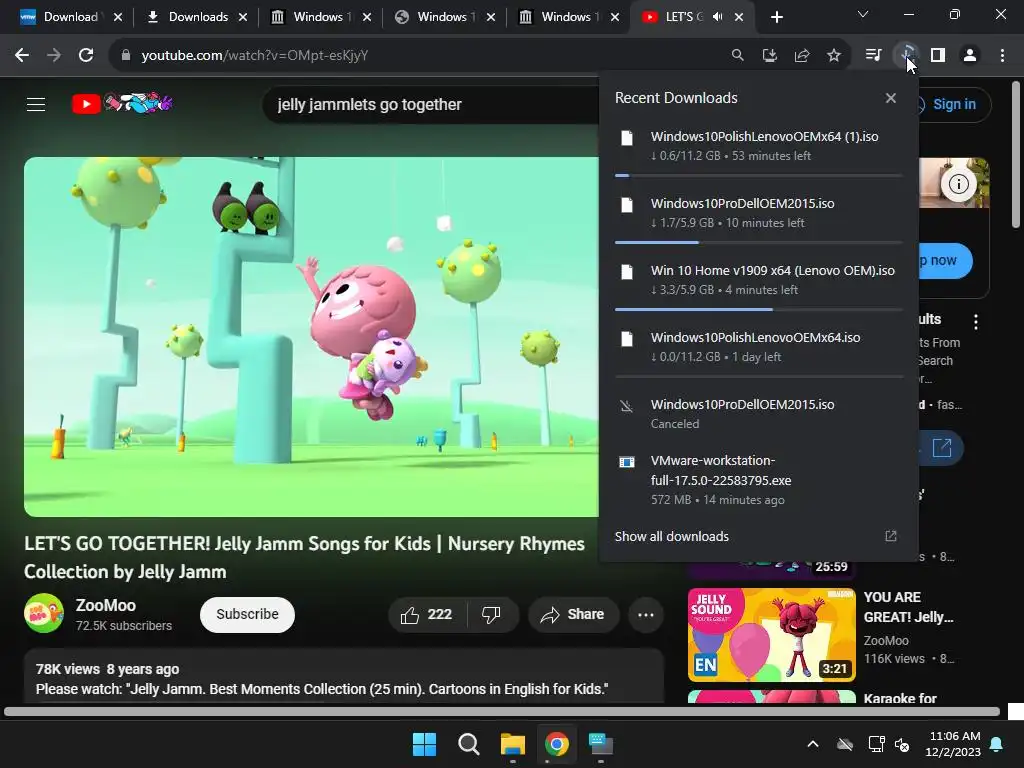This screenshot has height=768, width=1024.
Task: Open the tab search dropdown chevron
Action: point(863,14)
